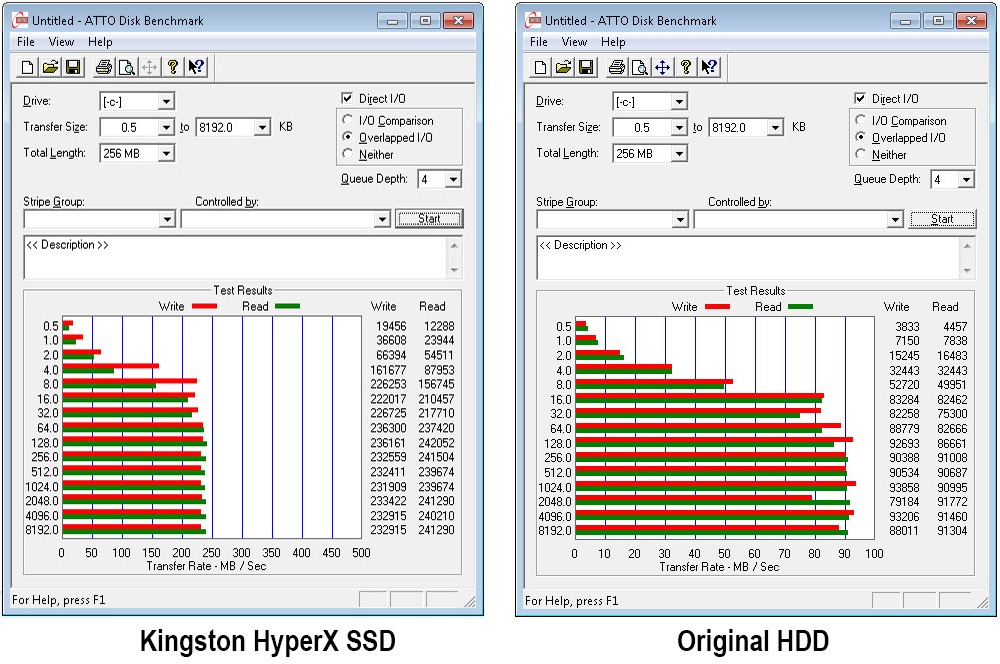Open File menu in Kingston SSD window

click(26, 42)
